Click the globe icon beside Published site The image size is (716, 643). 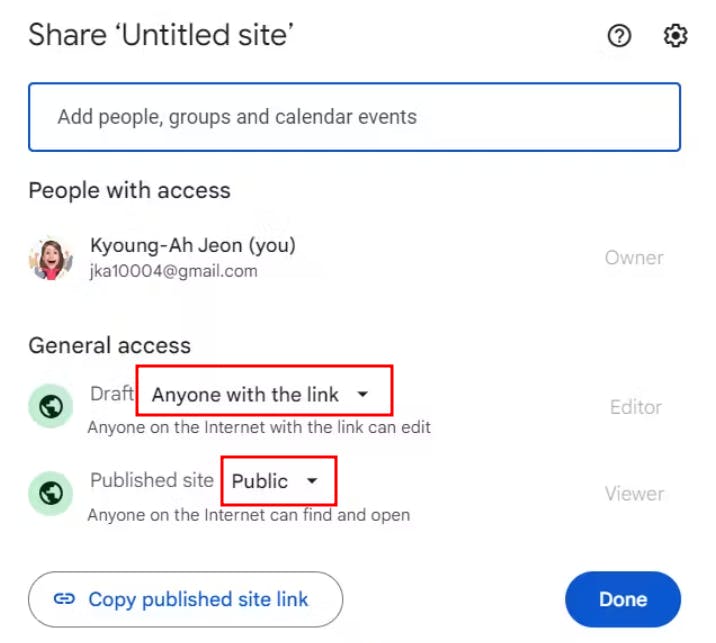click(51, 492)
